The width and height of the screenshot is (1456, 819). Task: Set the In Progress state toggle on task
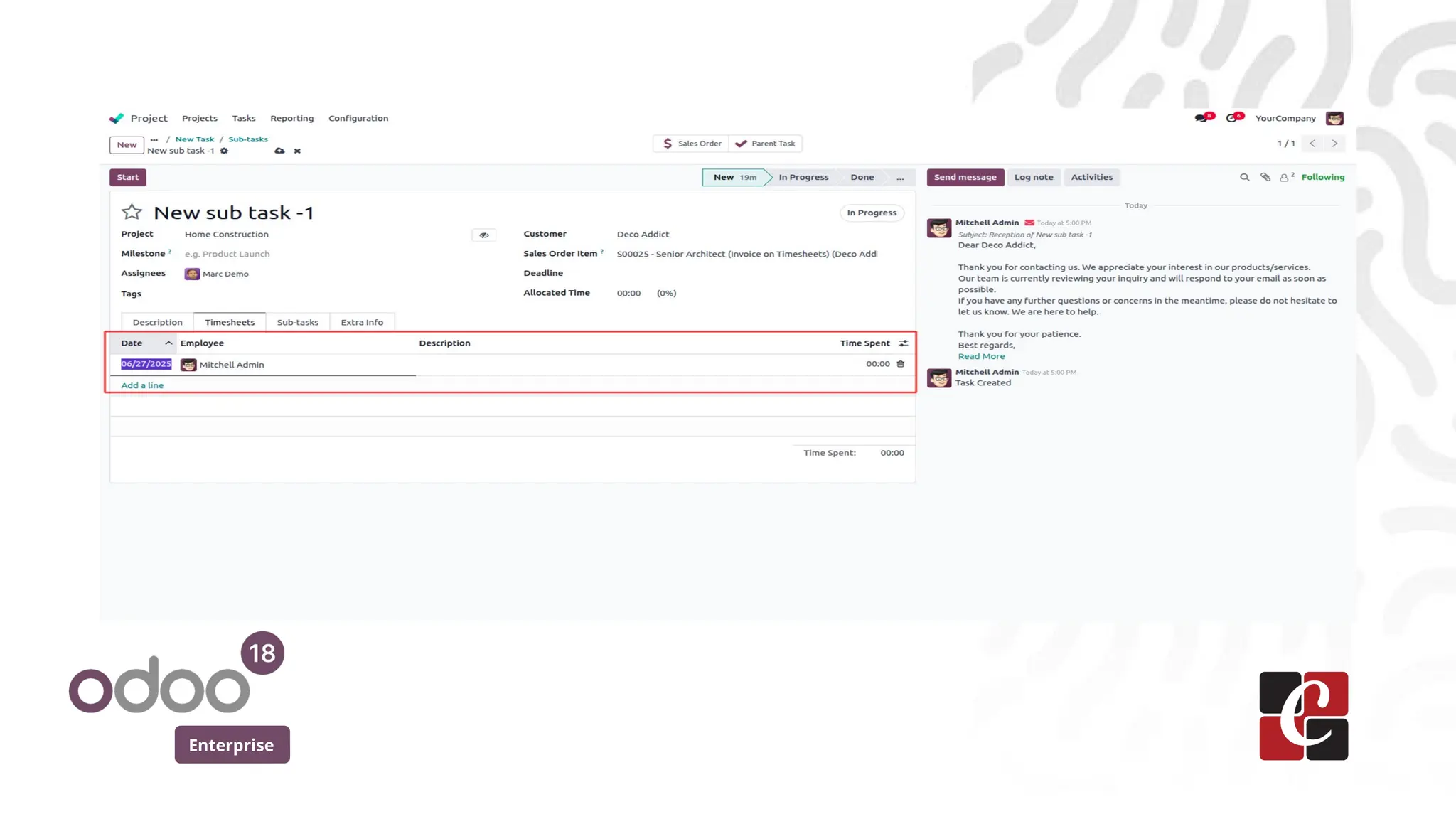pos(871,213)
